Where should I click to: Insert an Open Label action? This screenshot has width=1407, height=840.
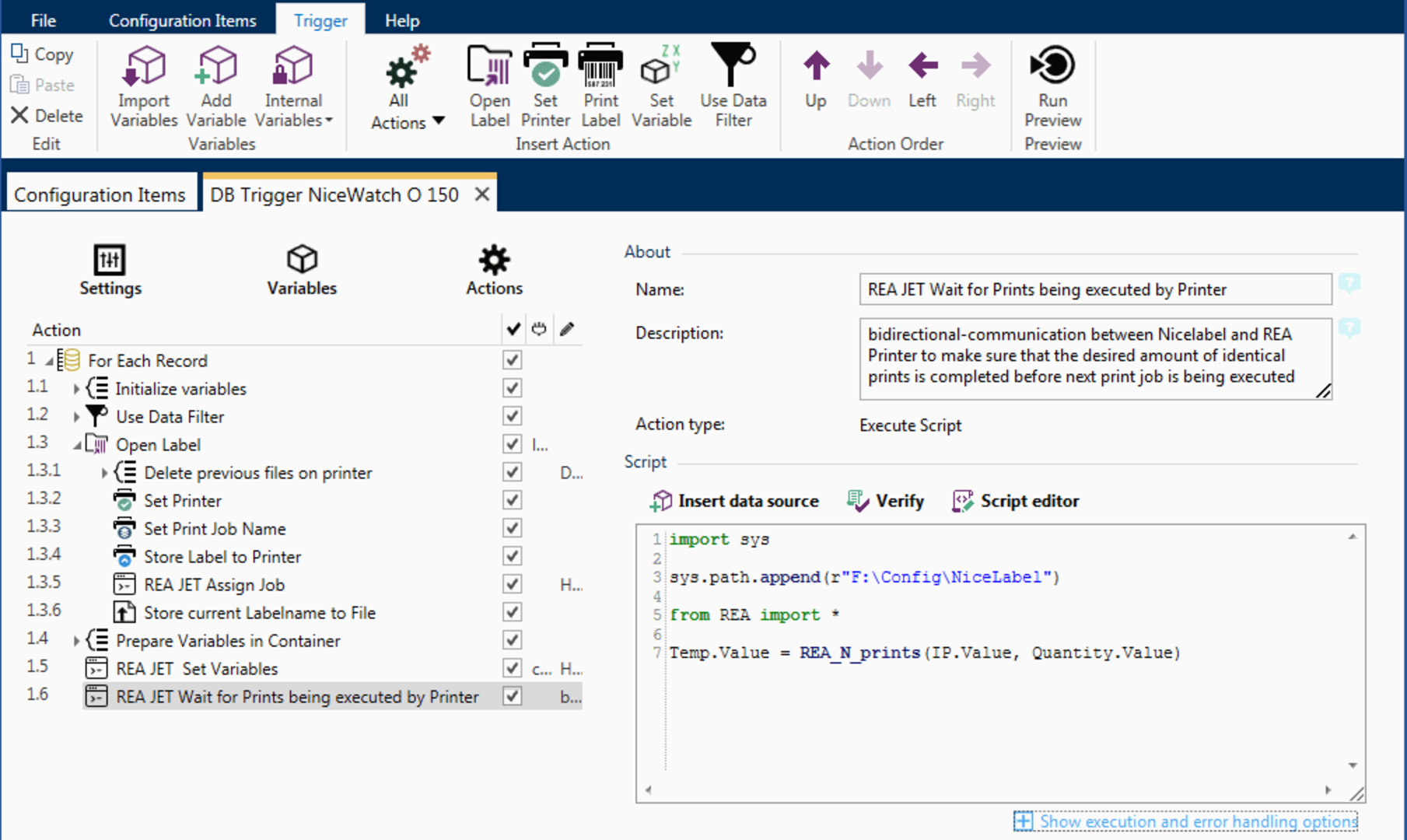tap(489, 84)
